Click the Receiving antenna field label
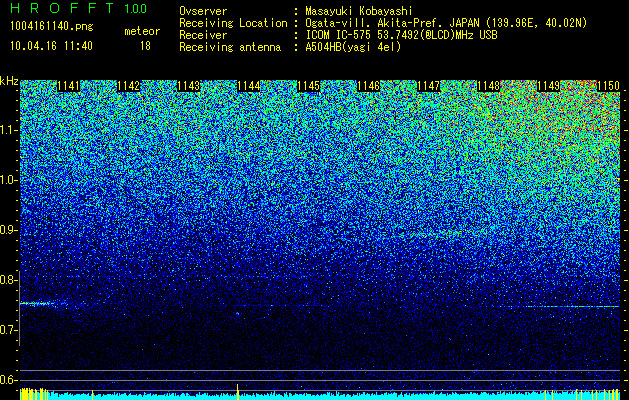The width and height of the screenshot is (629, 400). coord(230,47)
